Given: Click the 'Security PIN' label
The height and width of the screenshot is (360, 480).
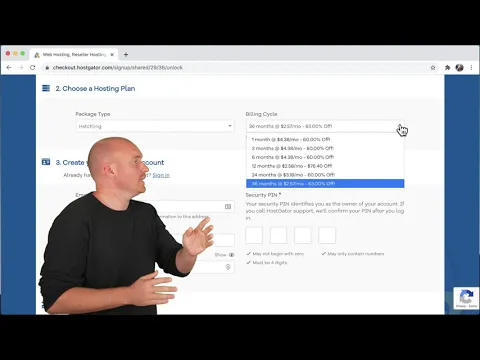Looking at the screenshot, I should pos(262,195).
